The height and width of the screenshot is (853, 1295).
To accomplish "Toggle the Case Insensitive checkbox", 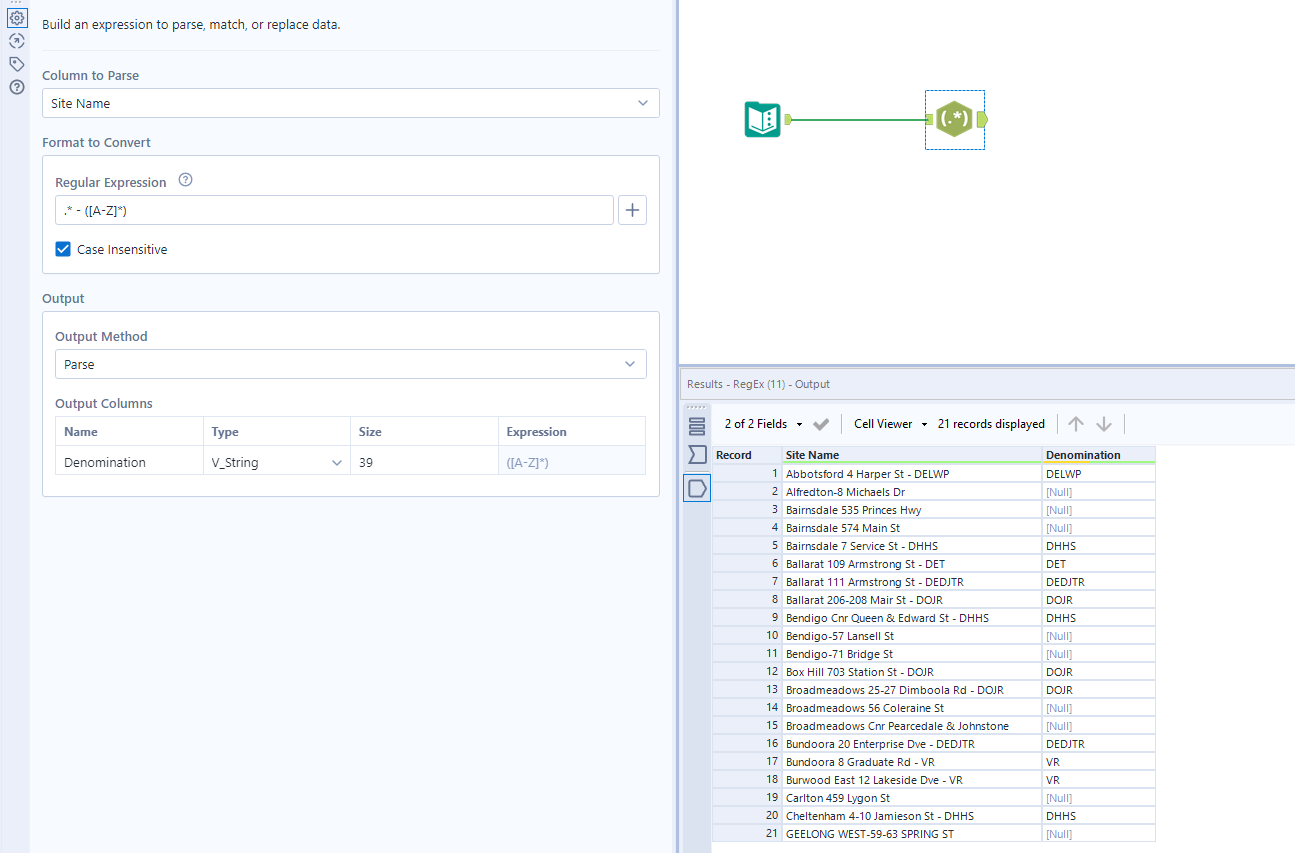I will click(62, 249).
